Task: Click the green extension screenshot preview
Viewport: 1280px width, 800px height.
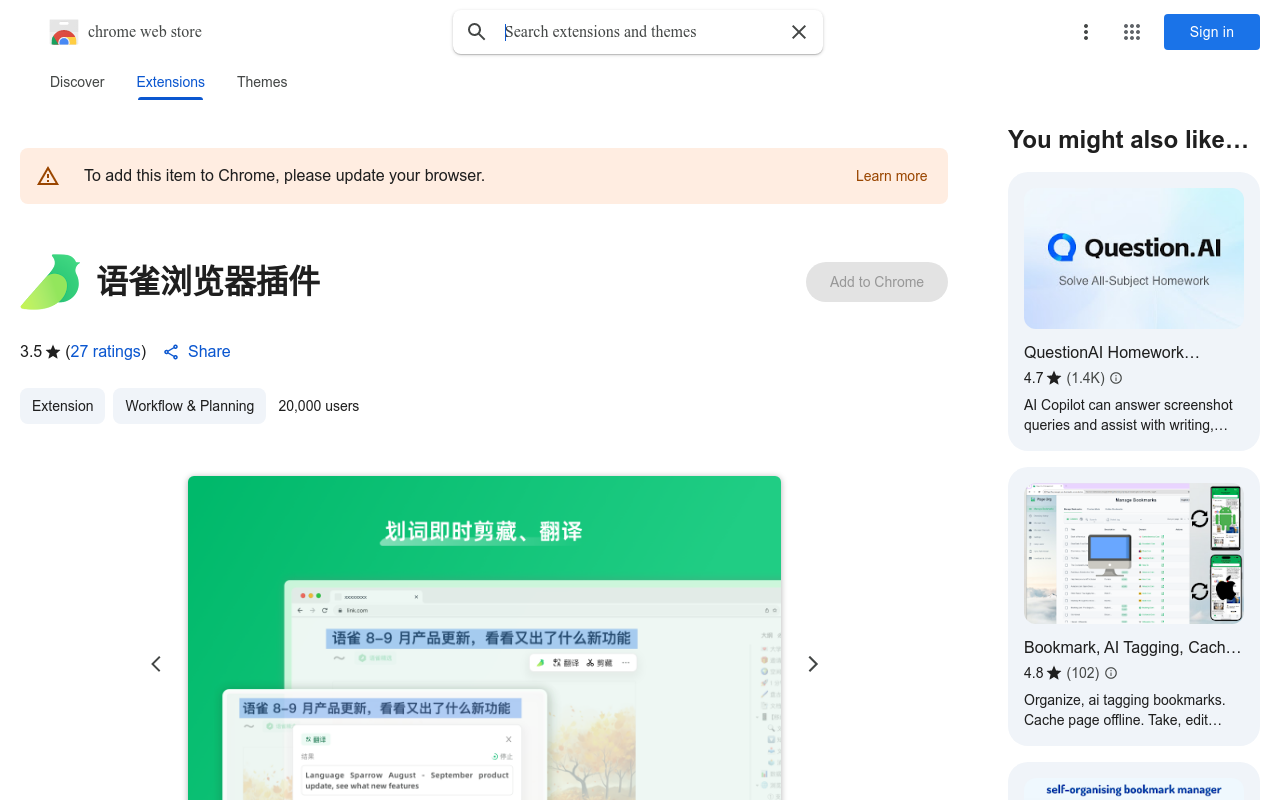Action: tap(484, 638)
